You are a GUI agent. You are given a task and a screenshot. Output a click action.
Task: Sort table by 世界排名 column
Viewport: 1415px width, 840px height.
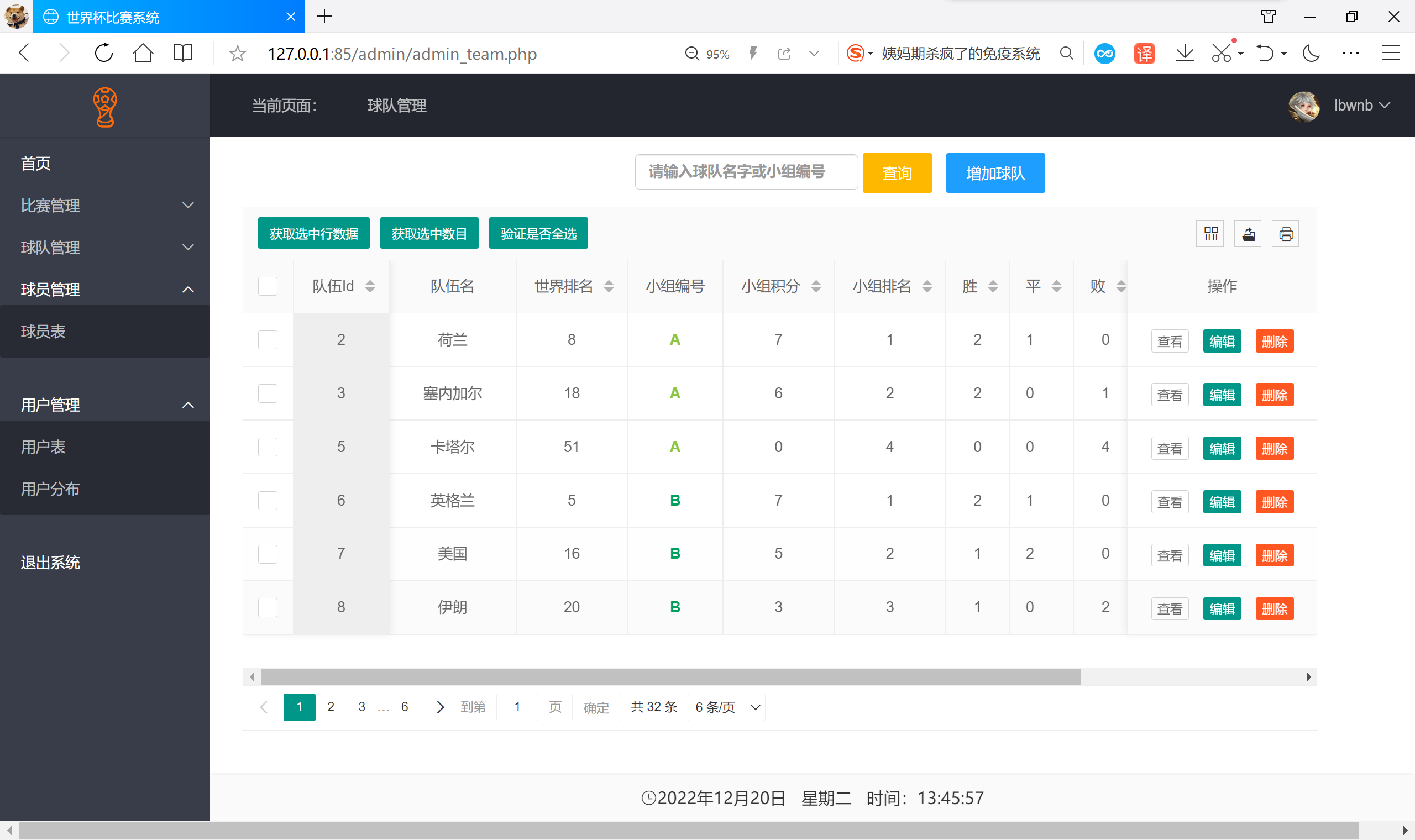[x=609, y=286]
